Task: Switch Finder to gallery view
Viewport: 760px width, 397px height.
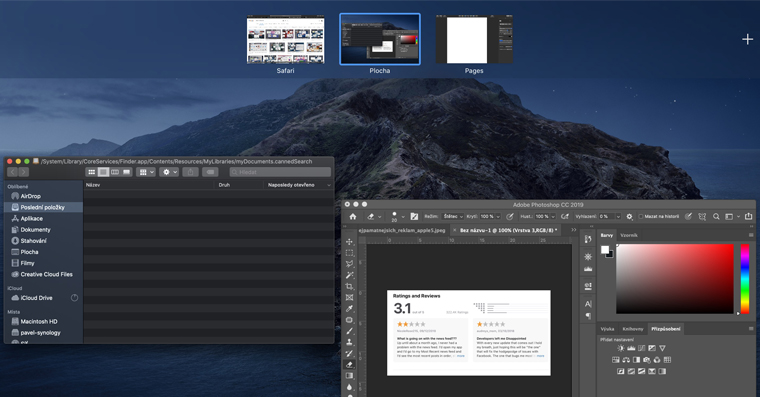Action: [x=127, y=172]
